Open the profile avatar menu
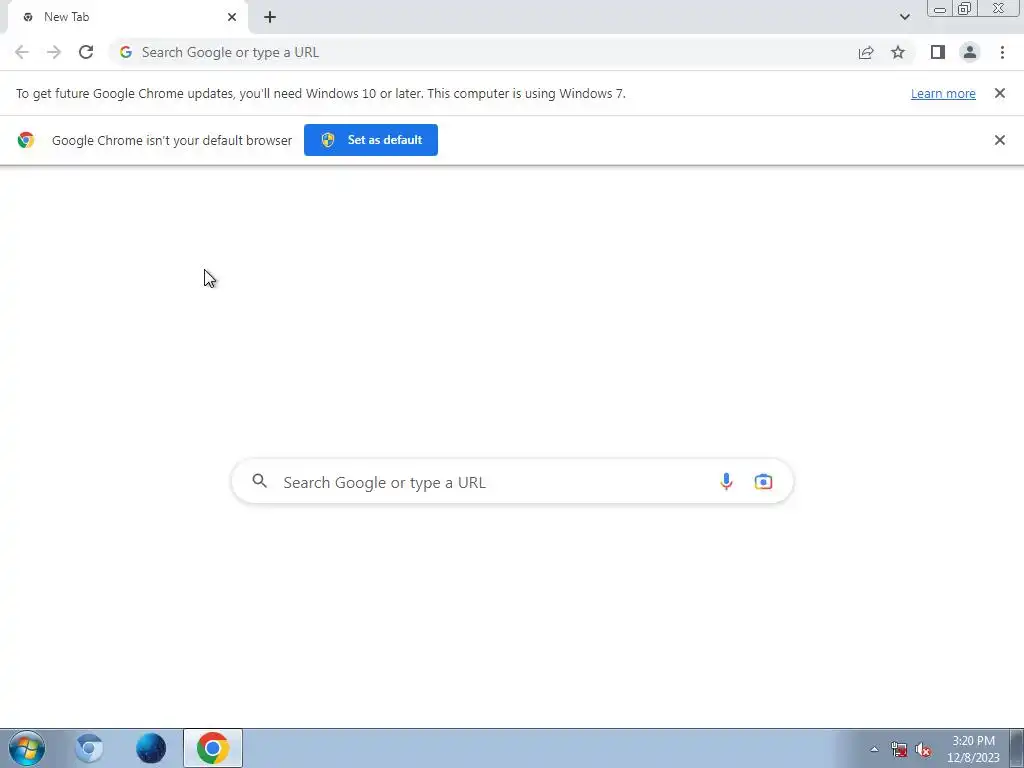 969,52
